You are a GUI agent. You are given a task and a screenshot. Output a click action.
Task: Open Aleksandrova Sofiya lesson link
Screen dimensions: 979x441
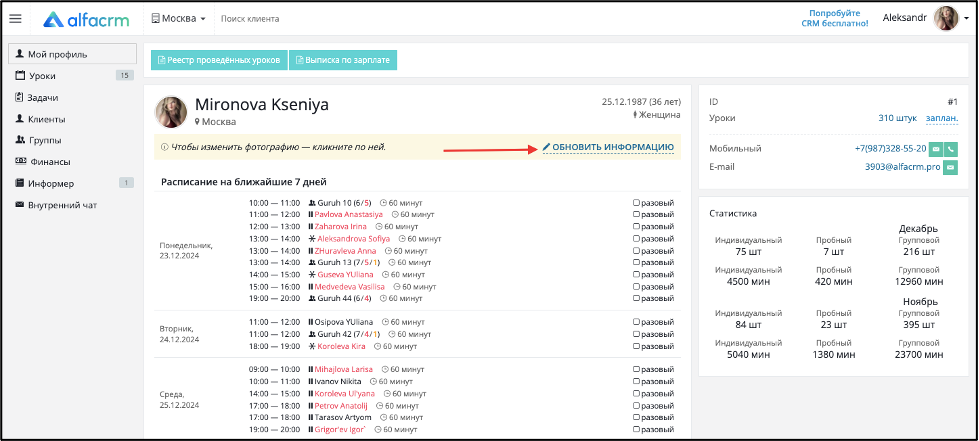coord(353,239)
